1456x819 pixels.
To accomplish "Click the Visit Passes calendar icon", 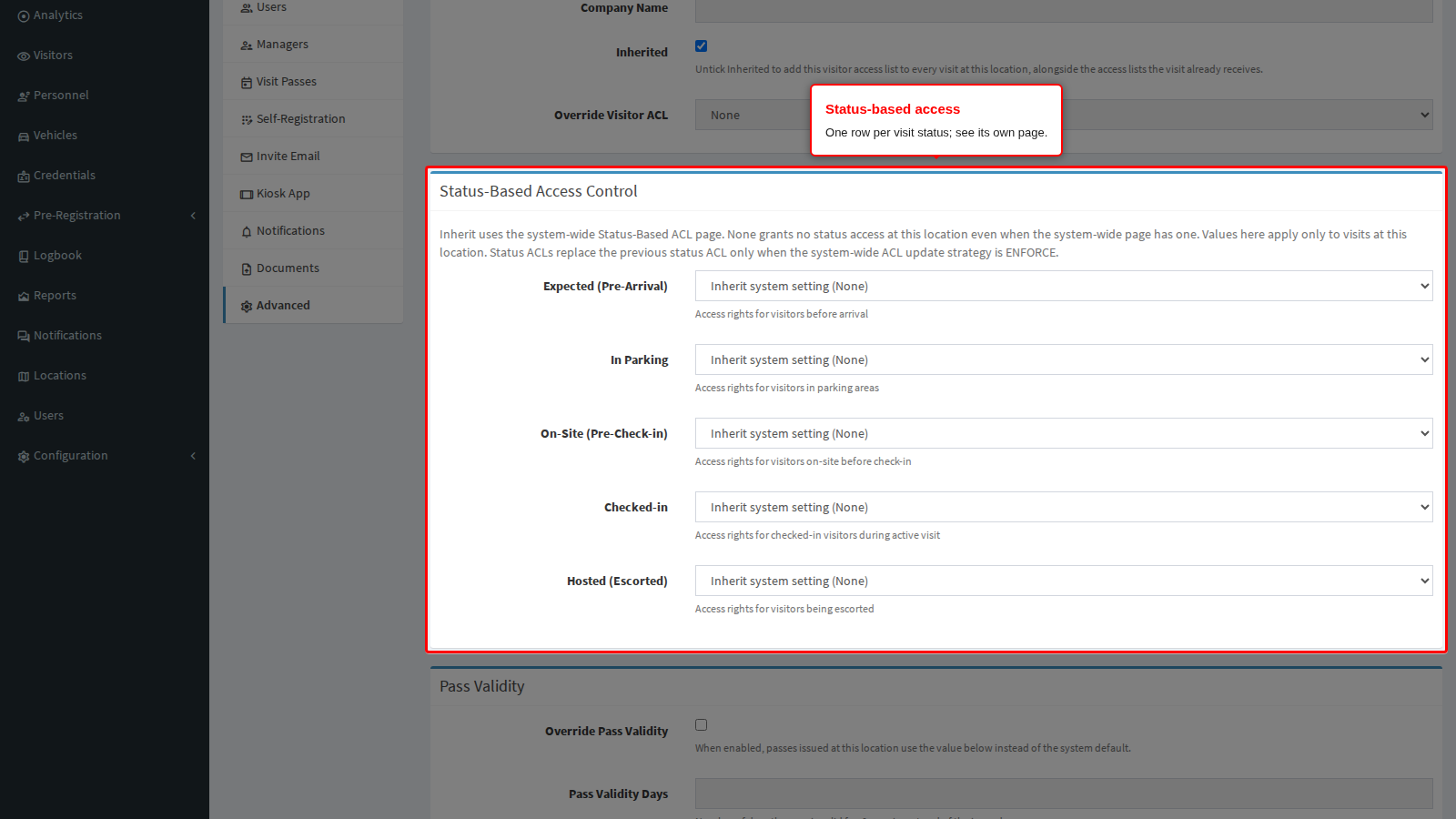I will tap(247, 83).
